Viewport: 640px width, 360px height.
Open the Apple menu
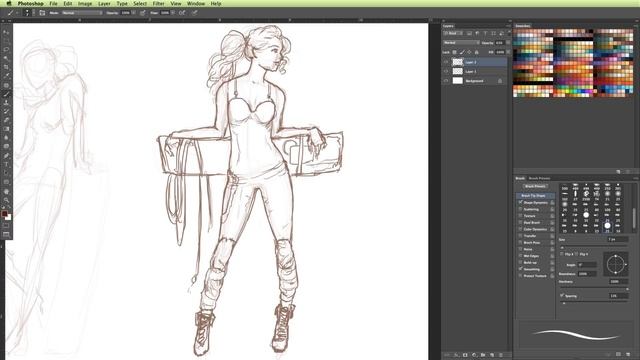pos(9,3)
